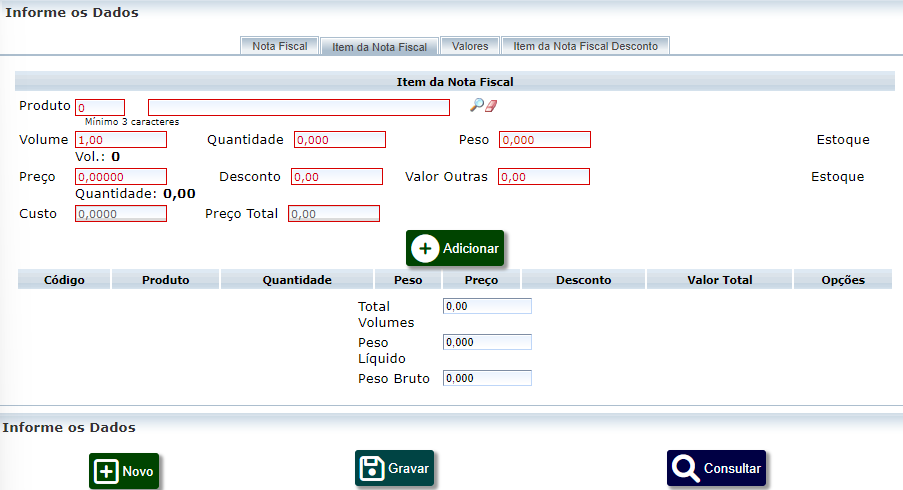Open the Nota Fiscal tab
Viewport: 903px width, 490px height.
pyautogui.click(x=279, y=46)
